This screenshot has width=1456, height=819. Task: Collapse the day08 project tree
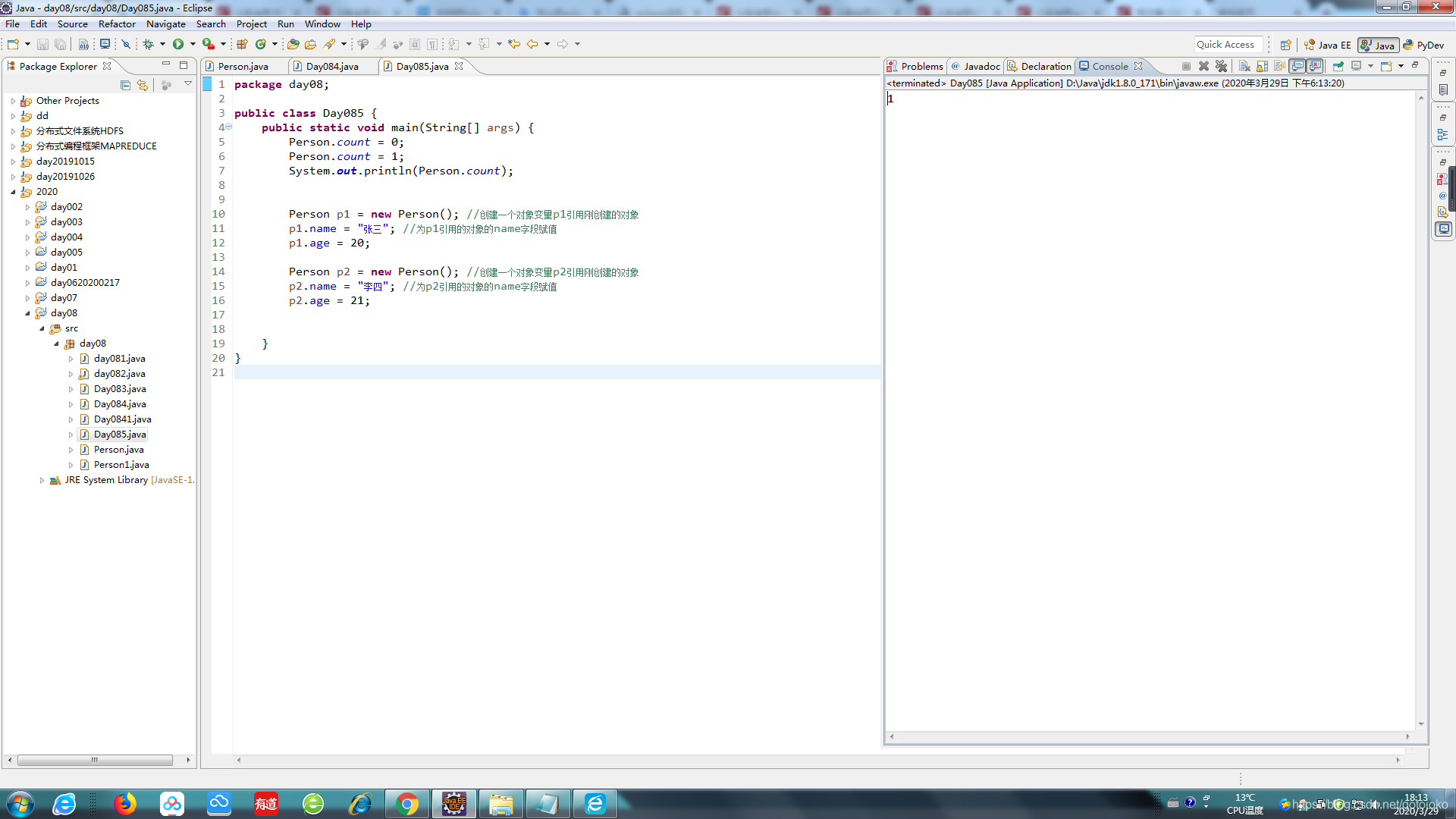point(28,313)
